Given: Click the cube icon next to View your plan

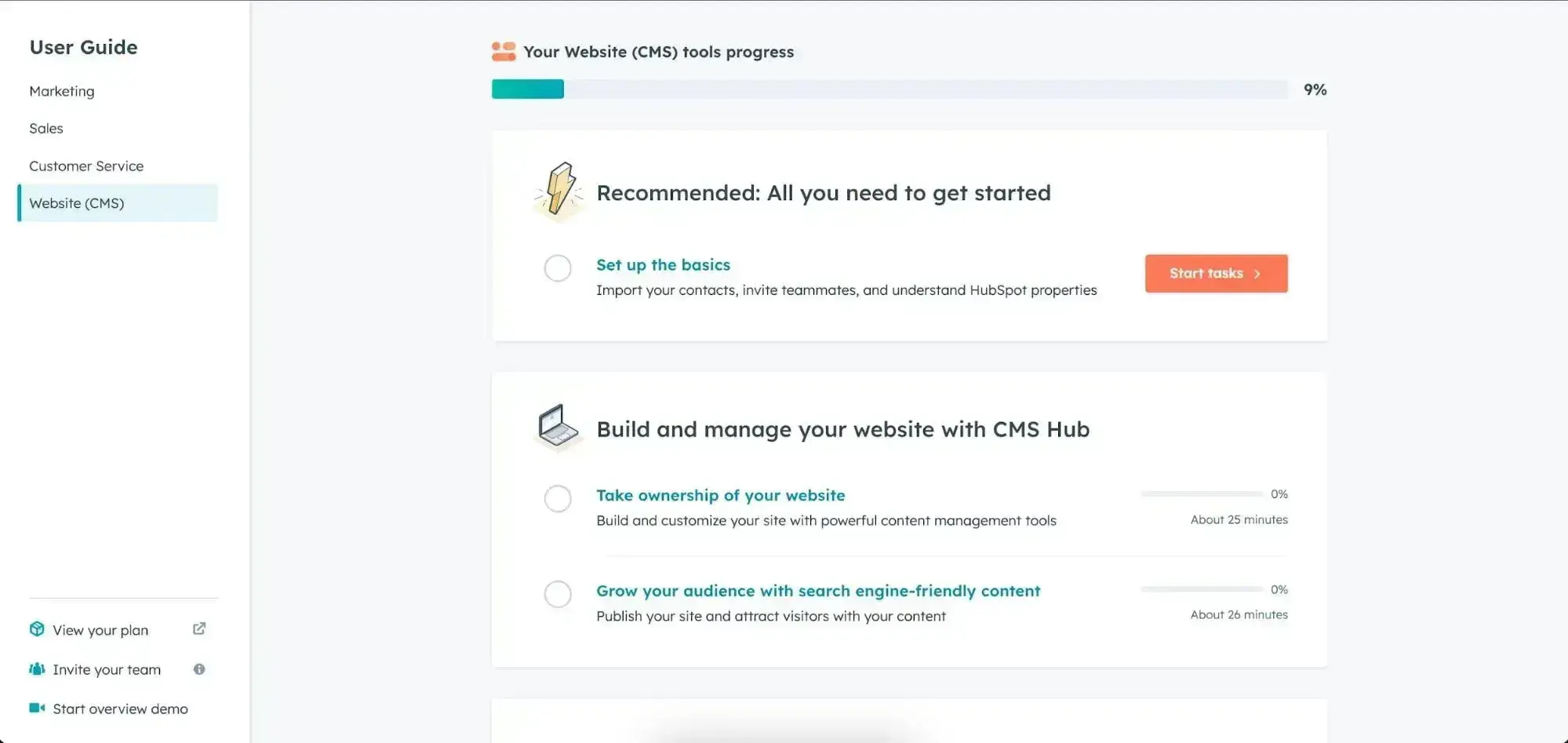Looking at the screenshot, I should 36,628.
